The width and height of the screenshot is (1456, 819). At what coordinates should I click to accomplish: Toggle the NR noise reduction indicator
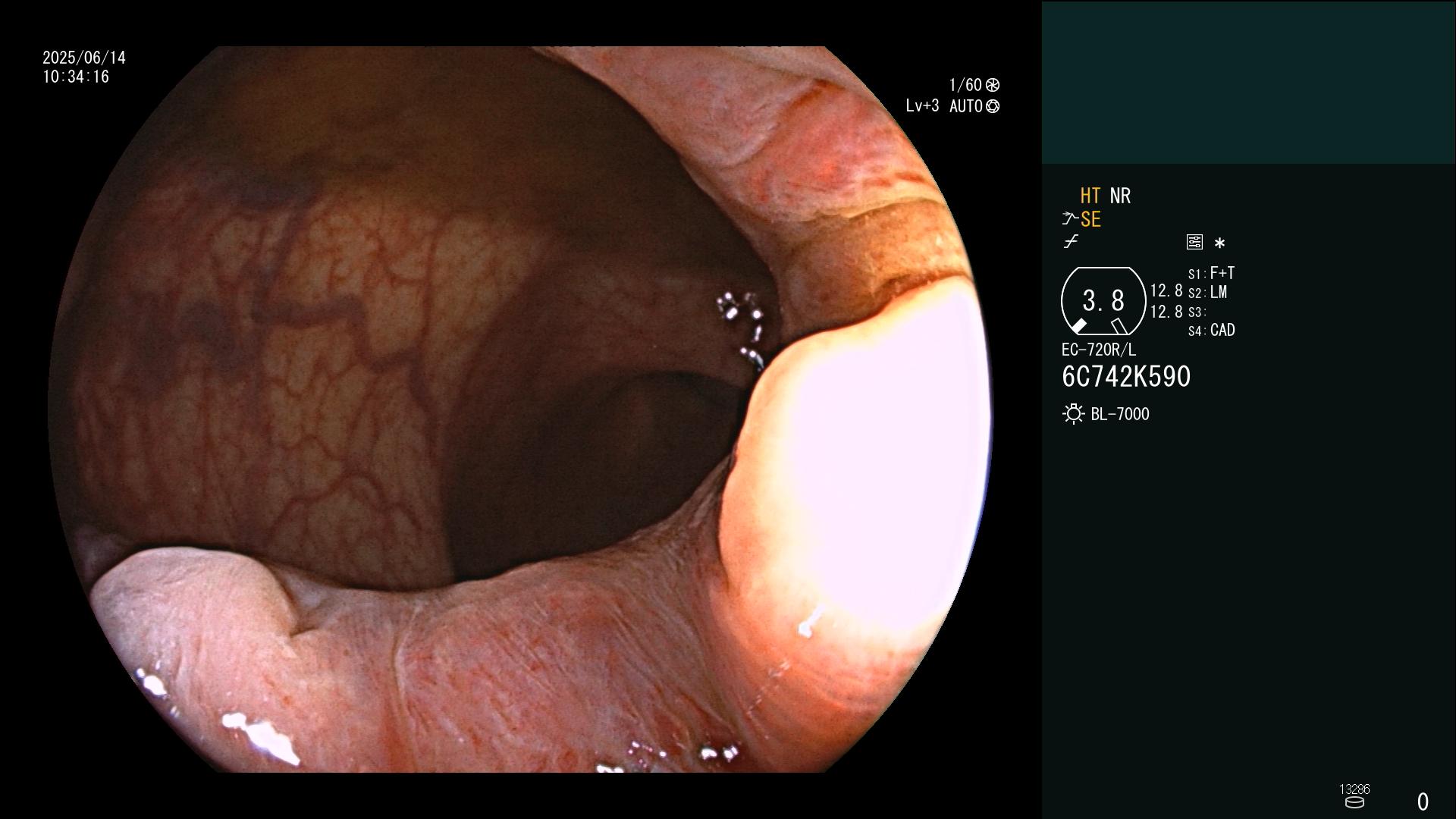coord(1120,196)
